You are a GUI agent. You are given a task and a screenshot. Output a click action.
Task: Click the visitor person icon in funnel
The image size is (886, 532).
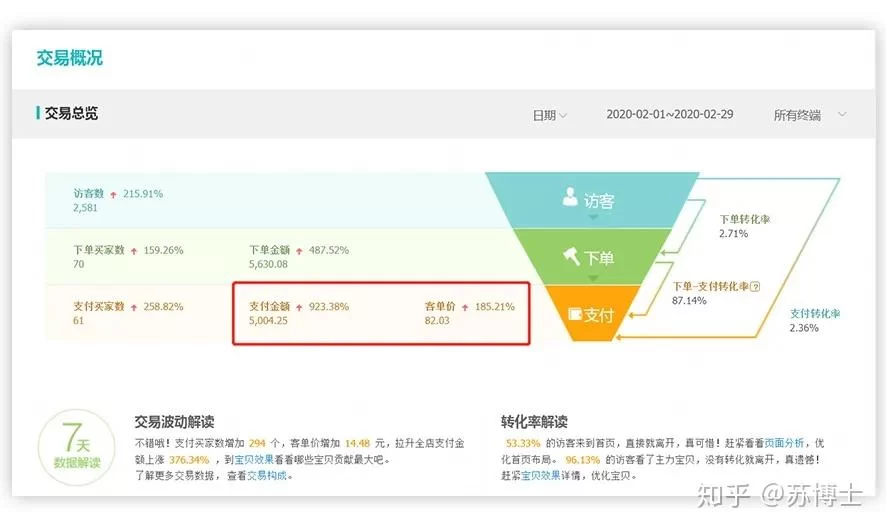570,198
